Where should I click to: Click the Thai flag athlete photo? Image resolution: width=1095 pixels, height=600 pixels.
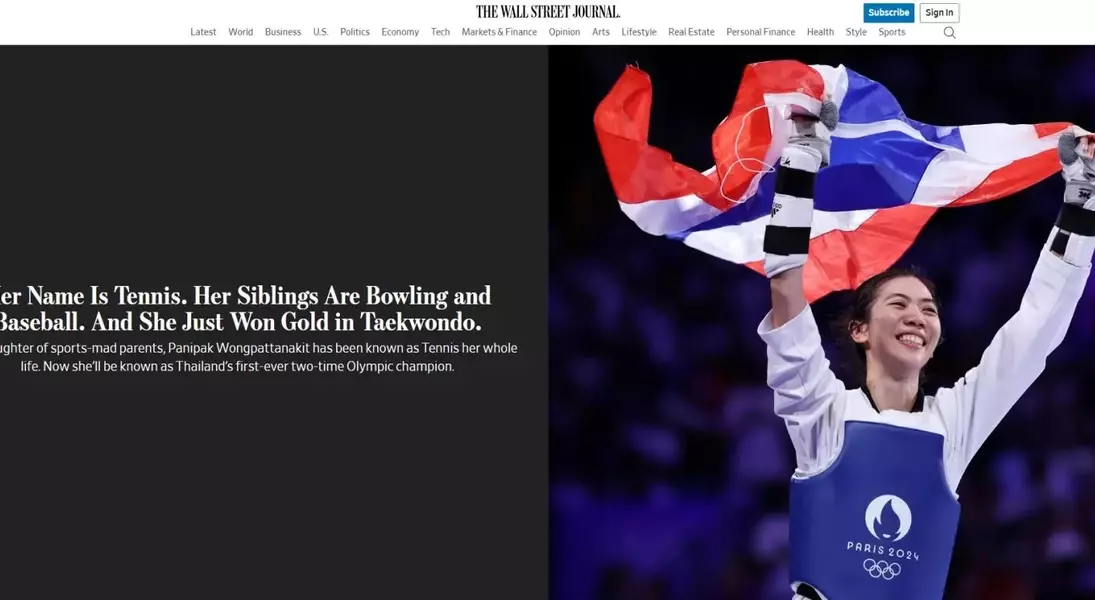[821, 323]
